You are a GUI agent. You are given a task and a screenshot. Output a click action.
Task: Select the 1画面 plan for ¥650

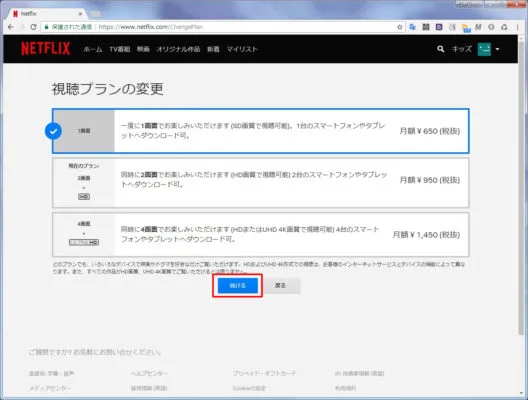[x=261, y=131]
